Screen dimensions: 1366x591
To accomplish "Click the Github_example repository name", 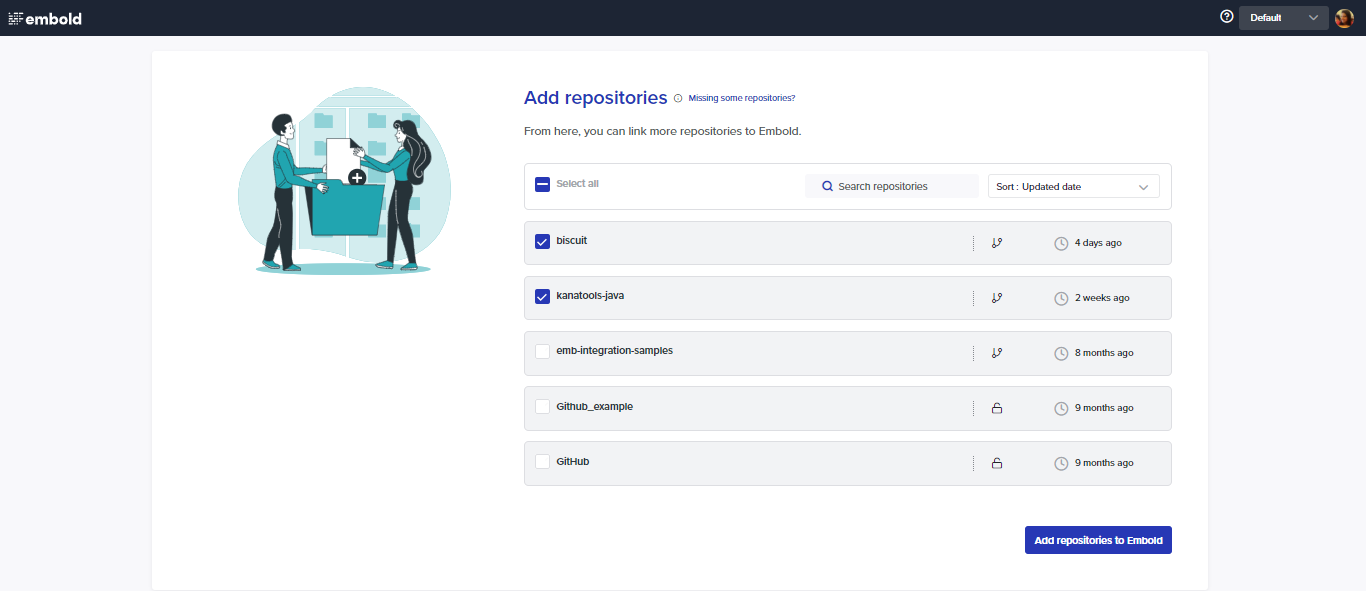I will (x=595, y=407).
